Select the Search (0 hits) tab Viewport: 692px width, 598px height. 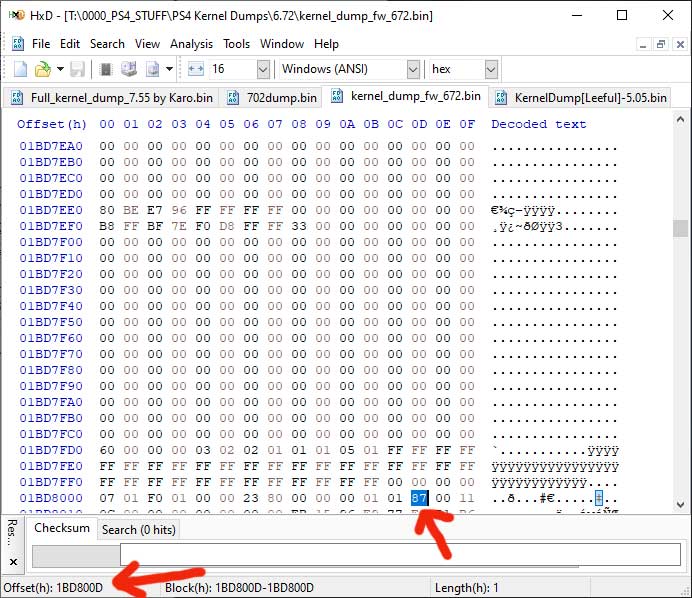click(139, 530)
